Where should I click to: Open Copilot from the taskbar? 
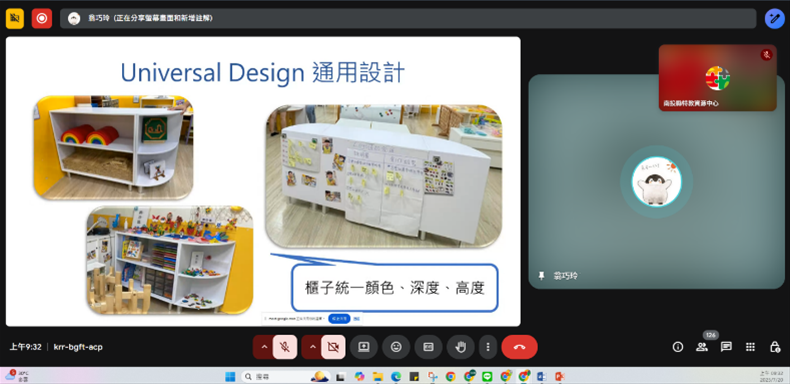359,376
